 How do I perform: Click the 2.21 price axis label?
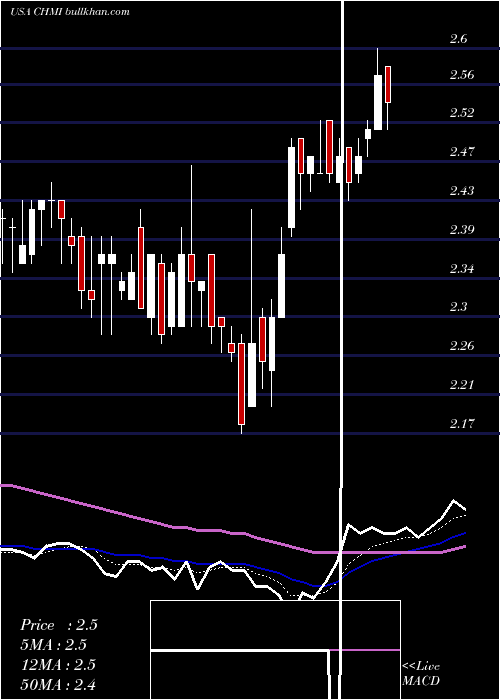pos(462,384)
